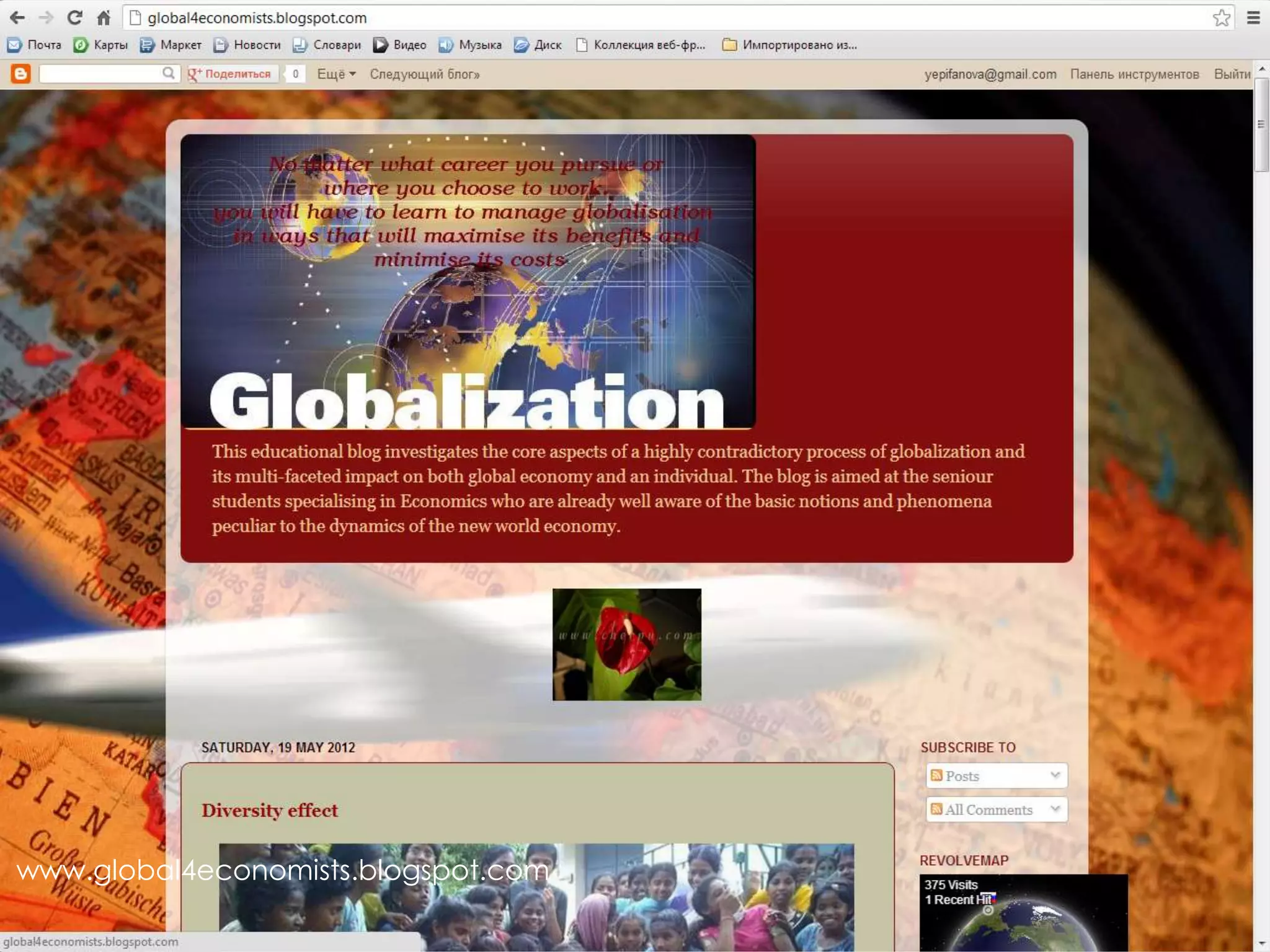Click the Revolvemap globe widget
The width and height of the screenshot is (1270, 952).
coord(1023,912)
